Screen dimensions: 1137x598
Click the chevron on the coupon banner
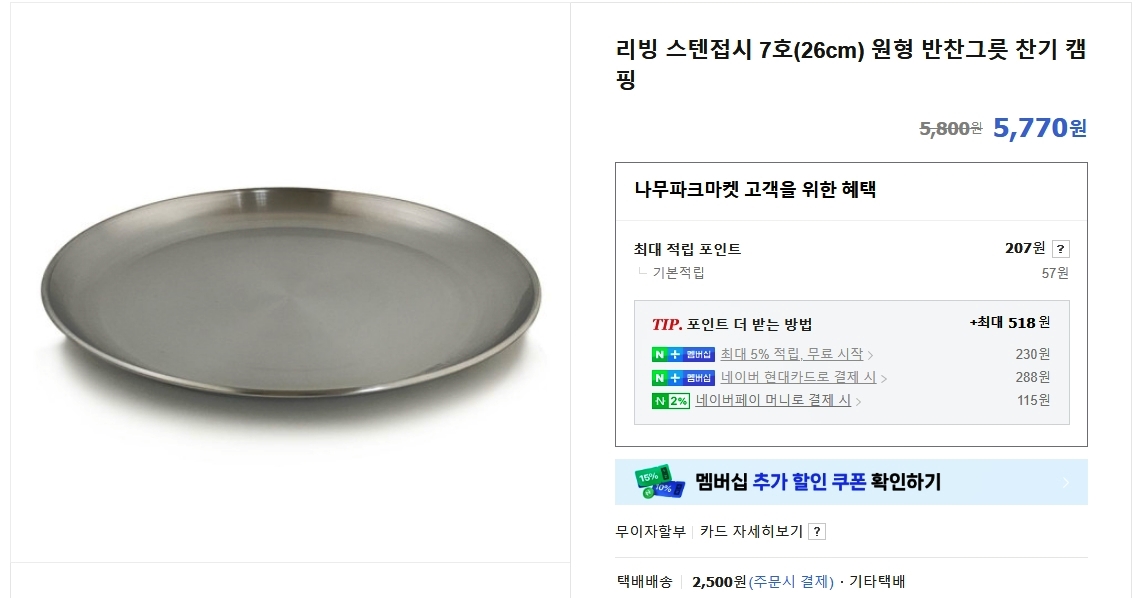click(x=1066, y=483)
